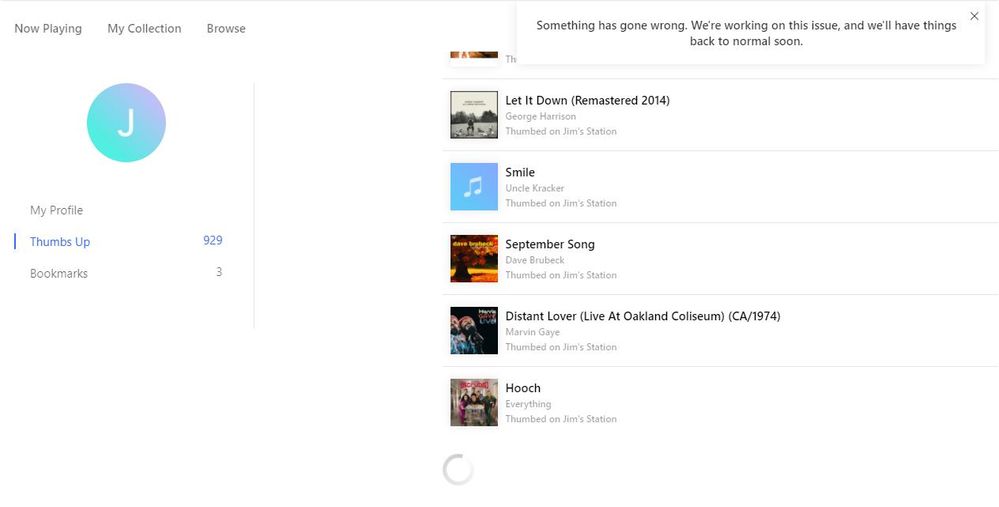Show the Bookmarks list

(59, 273)
